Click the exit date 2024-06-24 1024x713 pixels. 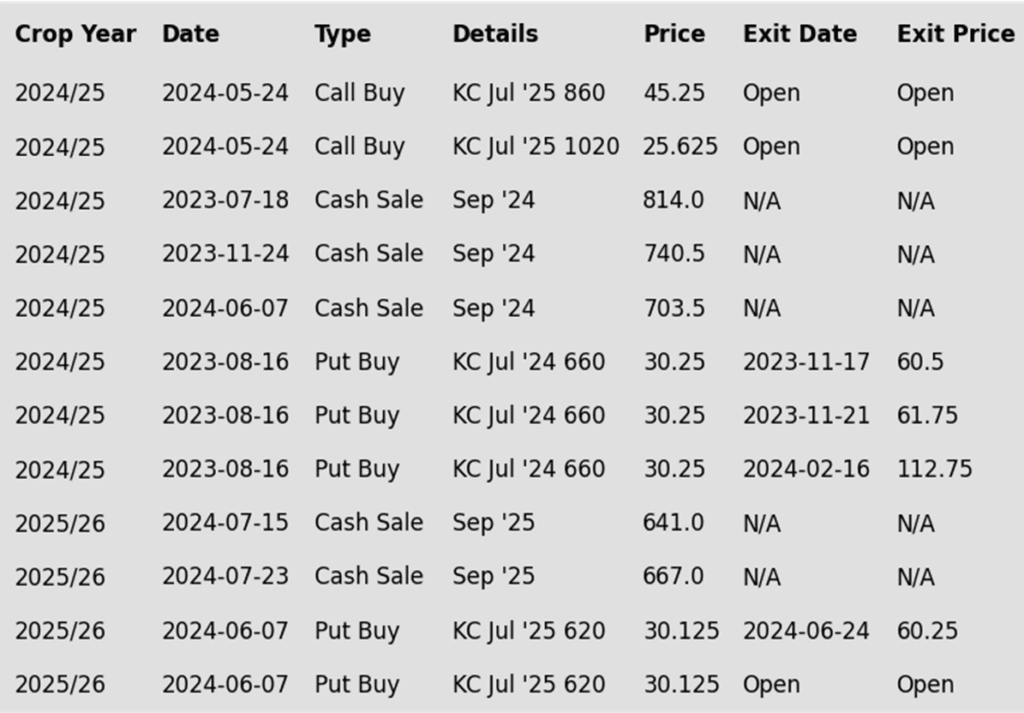[806, 631]
